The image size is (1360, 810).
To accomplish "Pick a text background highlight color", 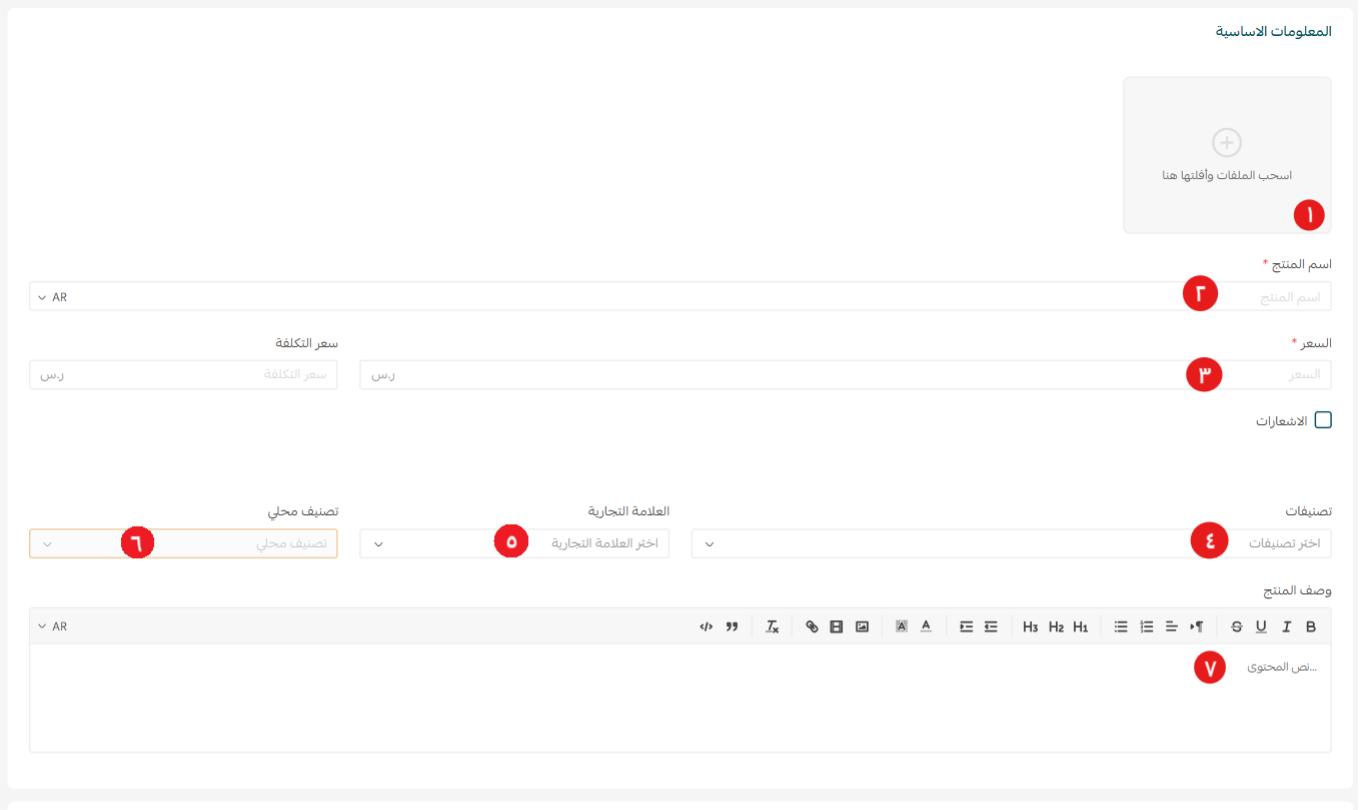I will (x=901, y=627).
